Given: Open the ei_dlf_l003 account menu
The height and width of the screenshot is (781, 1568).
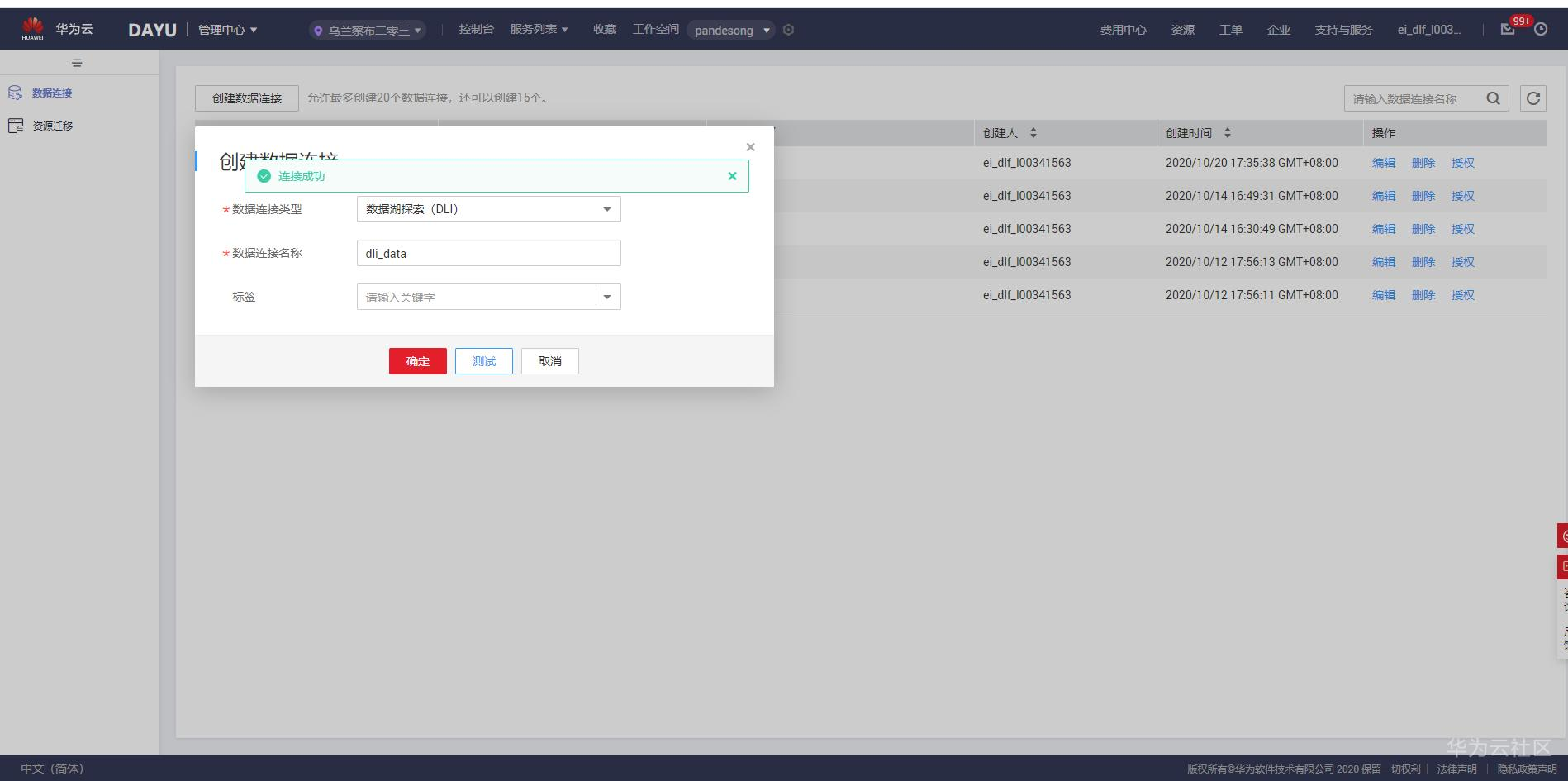Looking at the screenshot, I should pos(1429,30).
